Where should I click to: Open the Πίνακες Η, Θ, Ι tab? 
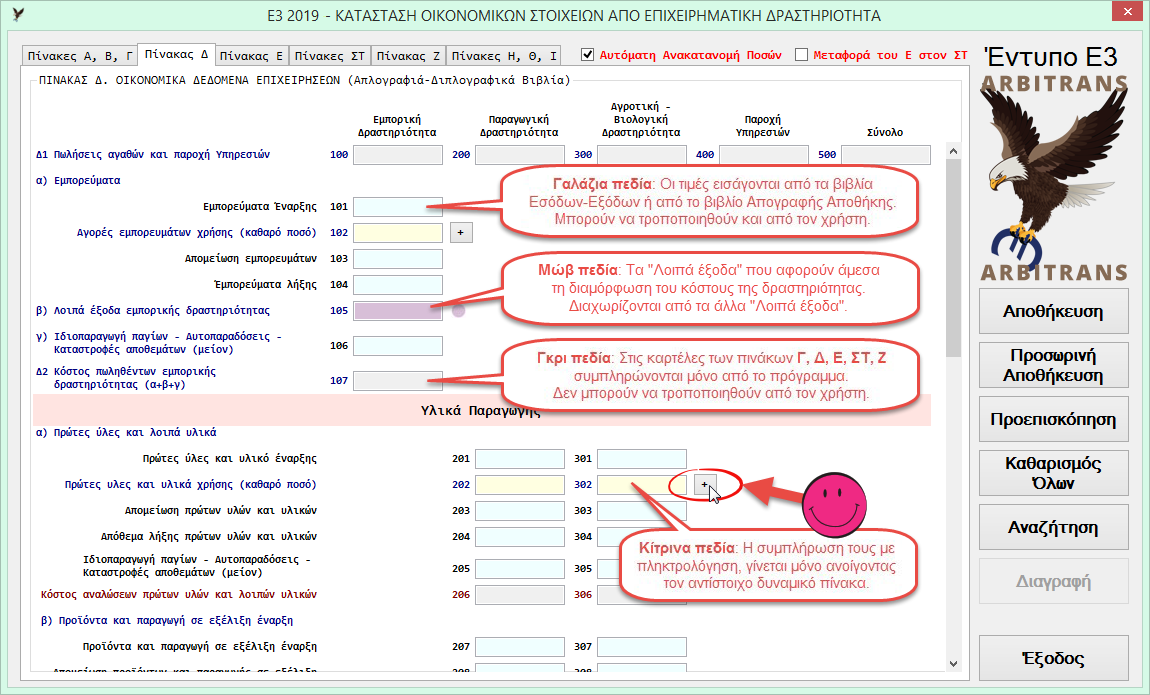(504, 56)
